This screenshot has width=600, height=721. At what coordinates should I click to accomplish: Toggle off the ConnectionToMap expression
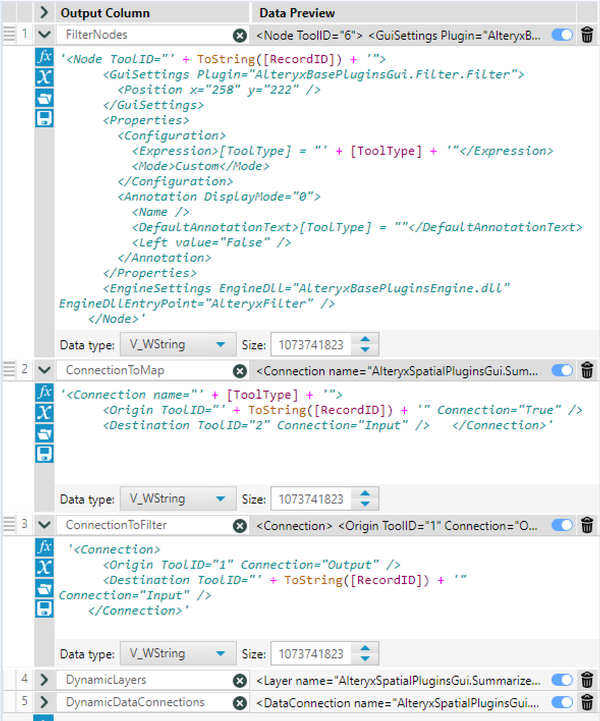pos(562,370)
